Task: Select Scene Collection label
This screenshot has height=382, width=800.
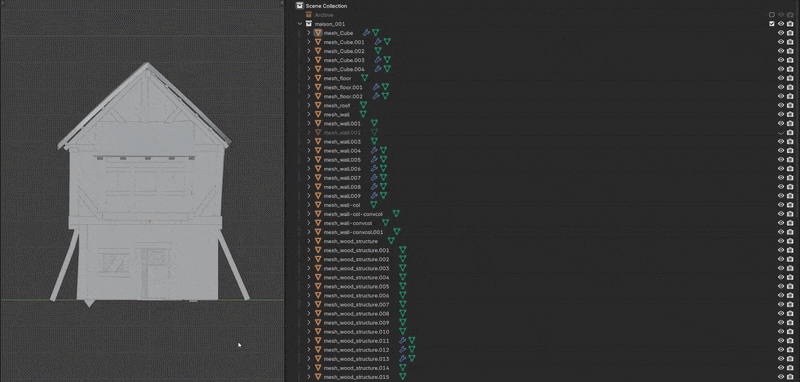Action: point(326,6)
